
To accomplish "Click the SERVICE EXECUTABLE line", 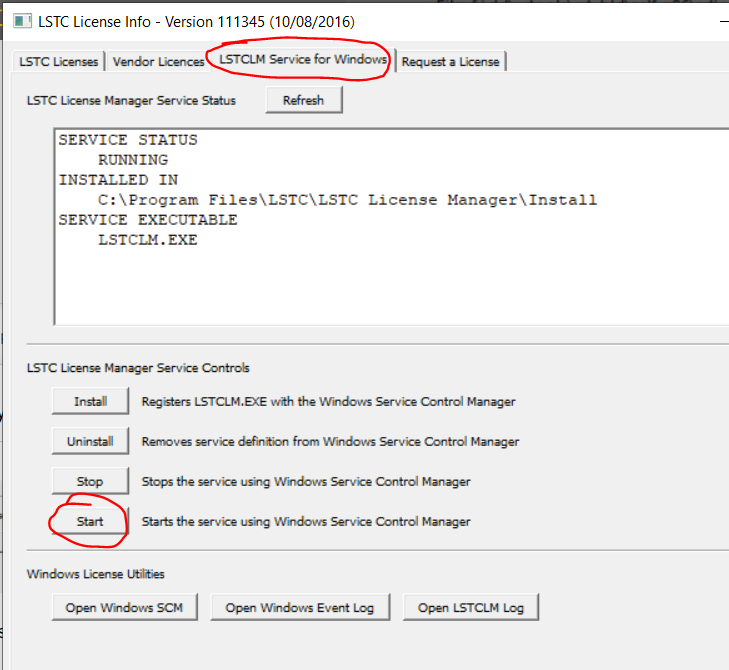I will 148,220.
